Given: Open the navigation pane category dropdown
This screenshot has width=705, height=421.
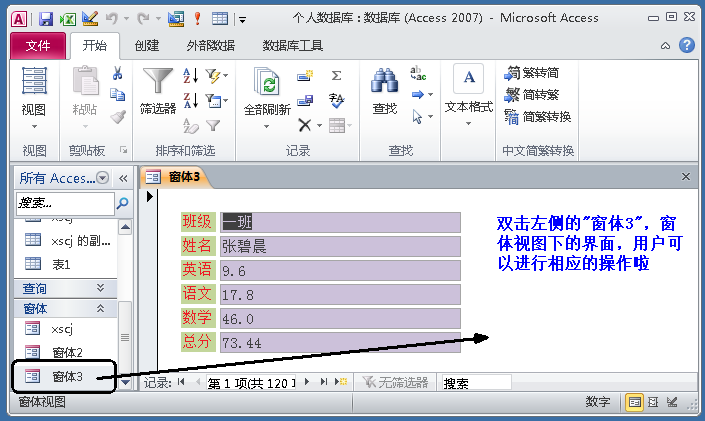Looking at the screenshot, I should [x=103, y=178].
